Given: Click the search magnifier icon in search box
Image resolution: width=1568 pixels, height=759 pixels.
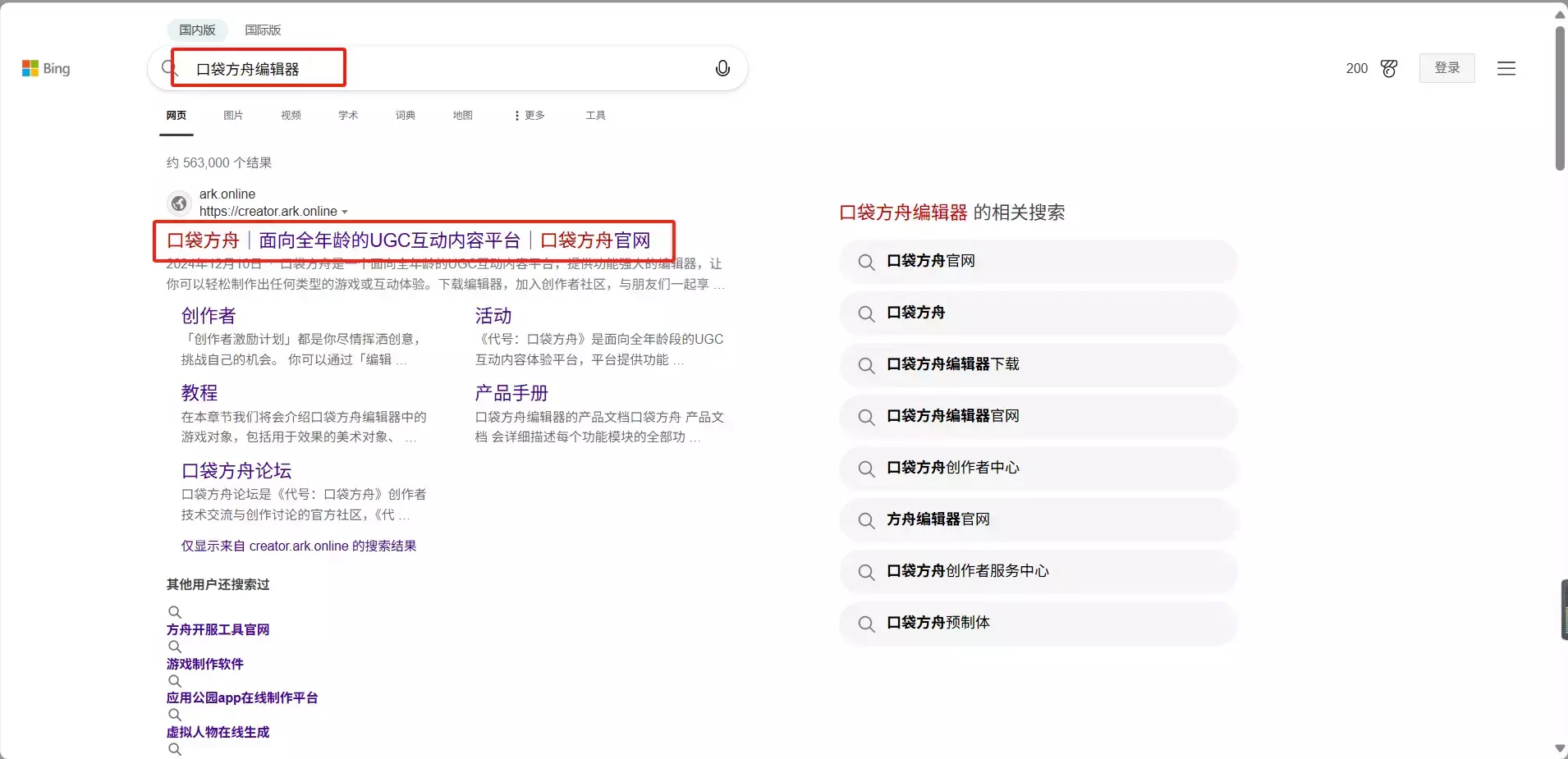Looking at the screenshot, I should click(168, 68).
